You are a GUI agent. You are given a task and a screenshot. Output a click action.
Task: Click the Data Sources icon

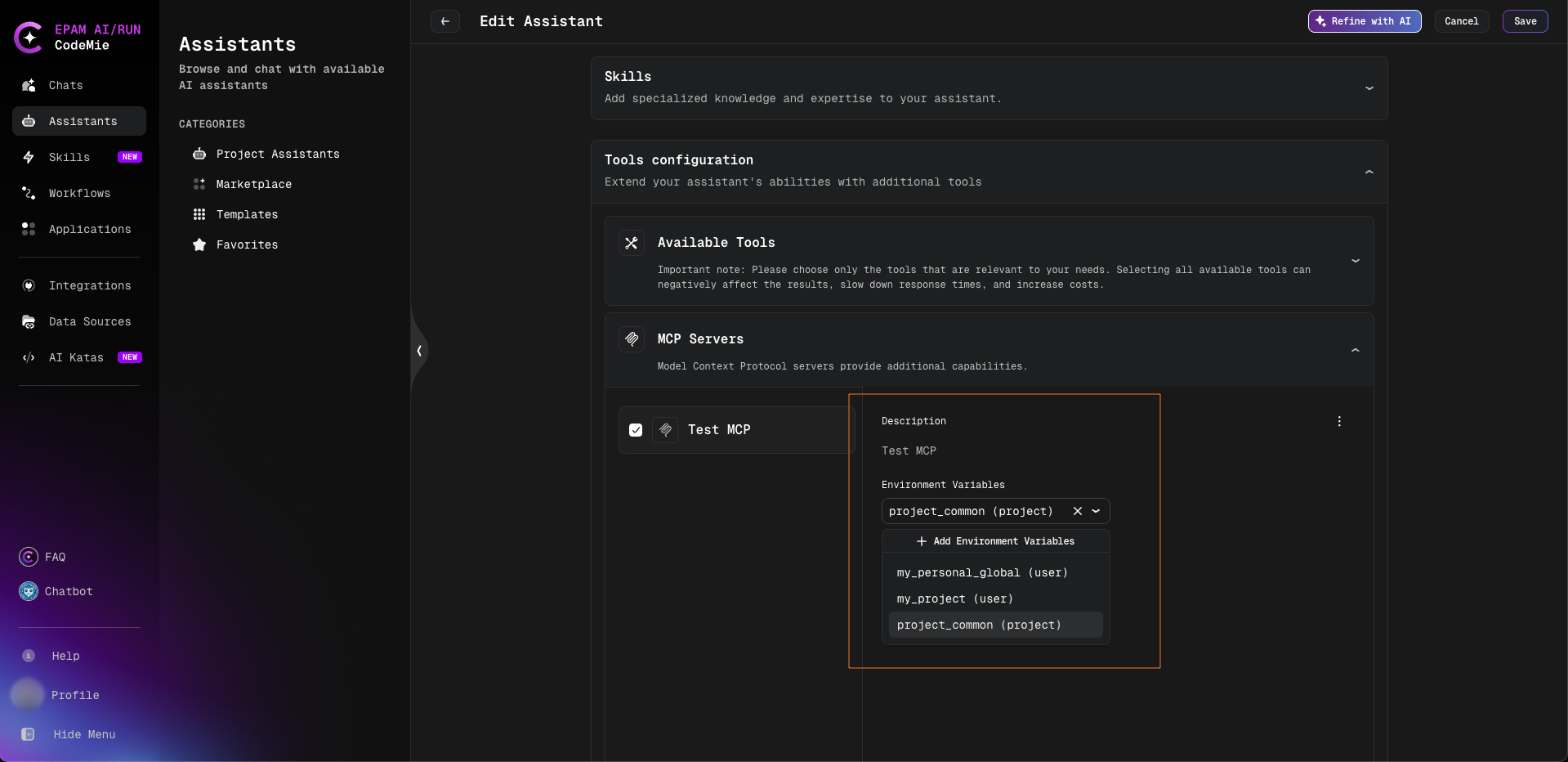(29, 321)
